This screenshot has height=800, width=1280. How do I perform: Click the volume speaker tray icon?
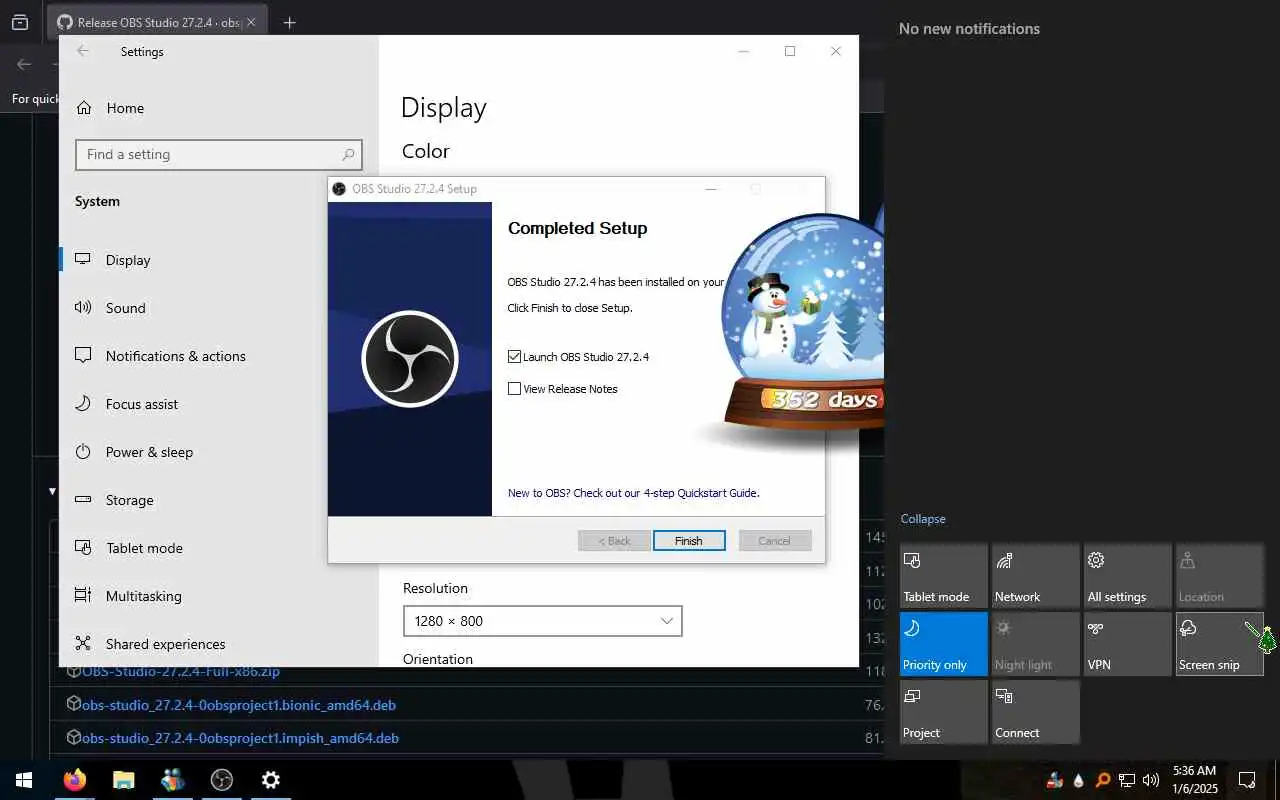pos(1151,780)
